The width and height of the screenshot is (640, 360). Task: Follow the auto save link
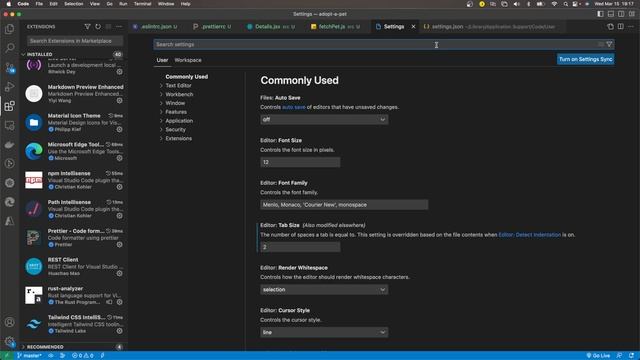[x=293, y=107]
